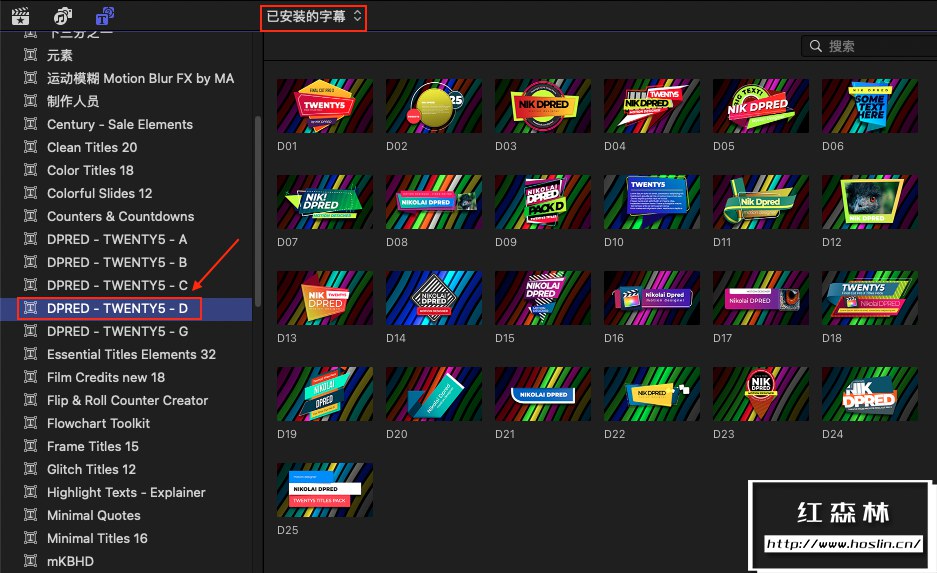This screenshot has width=937, height=573.
Task: Select the Titles and Generators sidebar icon
Action: point(105,16)
